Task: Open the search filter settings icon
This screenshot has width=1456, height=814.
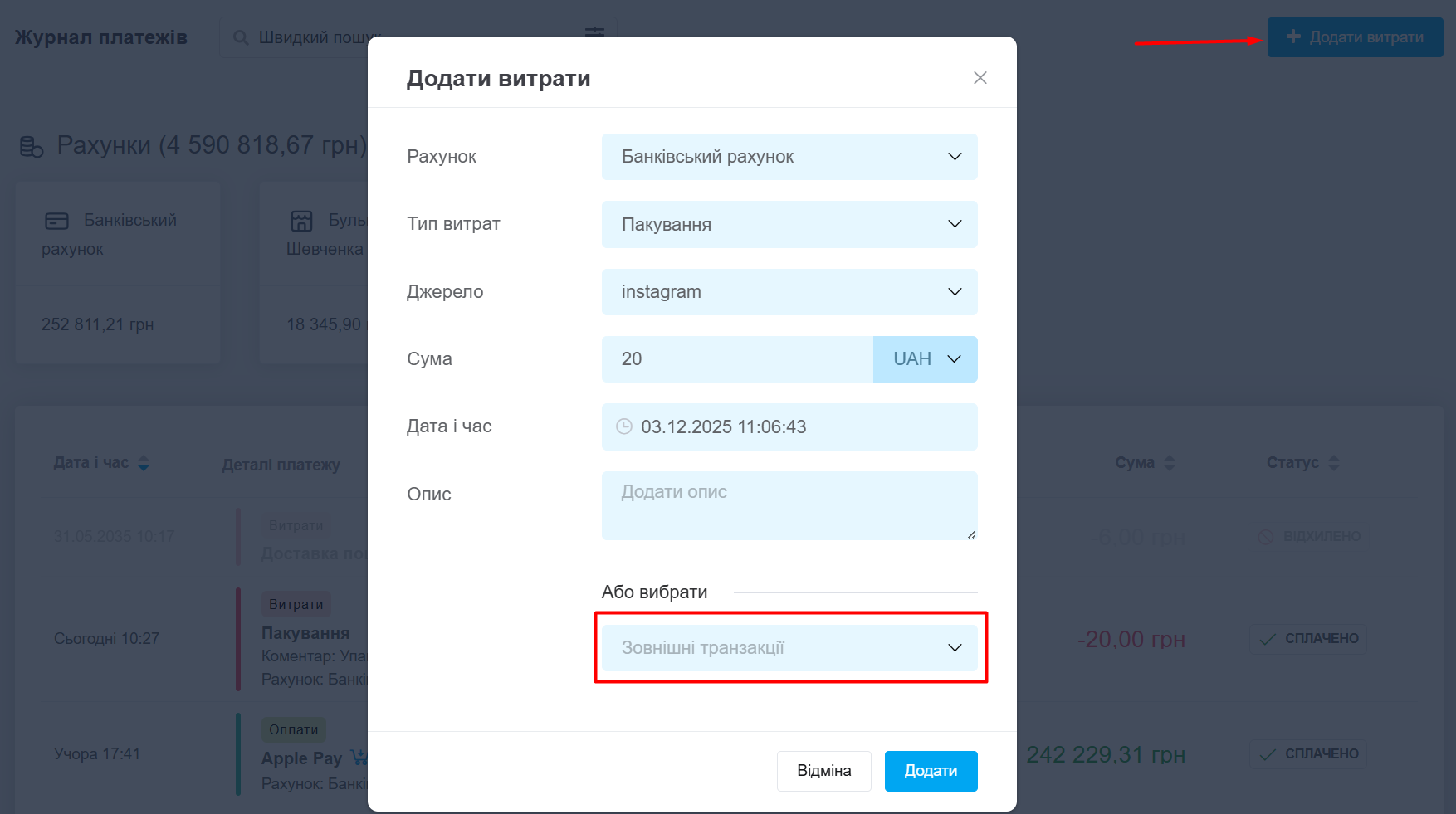Action: click(x=594, y=32)
